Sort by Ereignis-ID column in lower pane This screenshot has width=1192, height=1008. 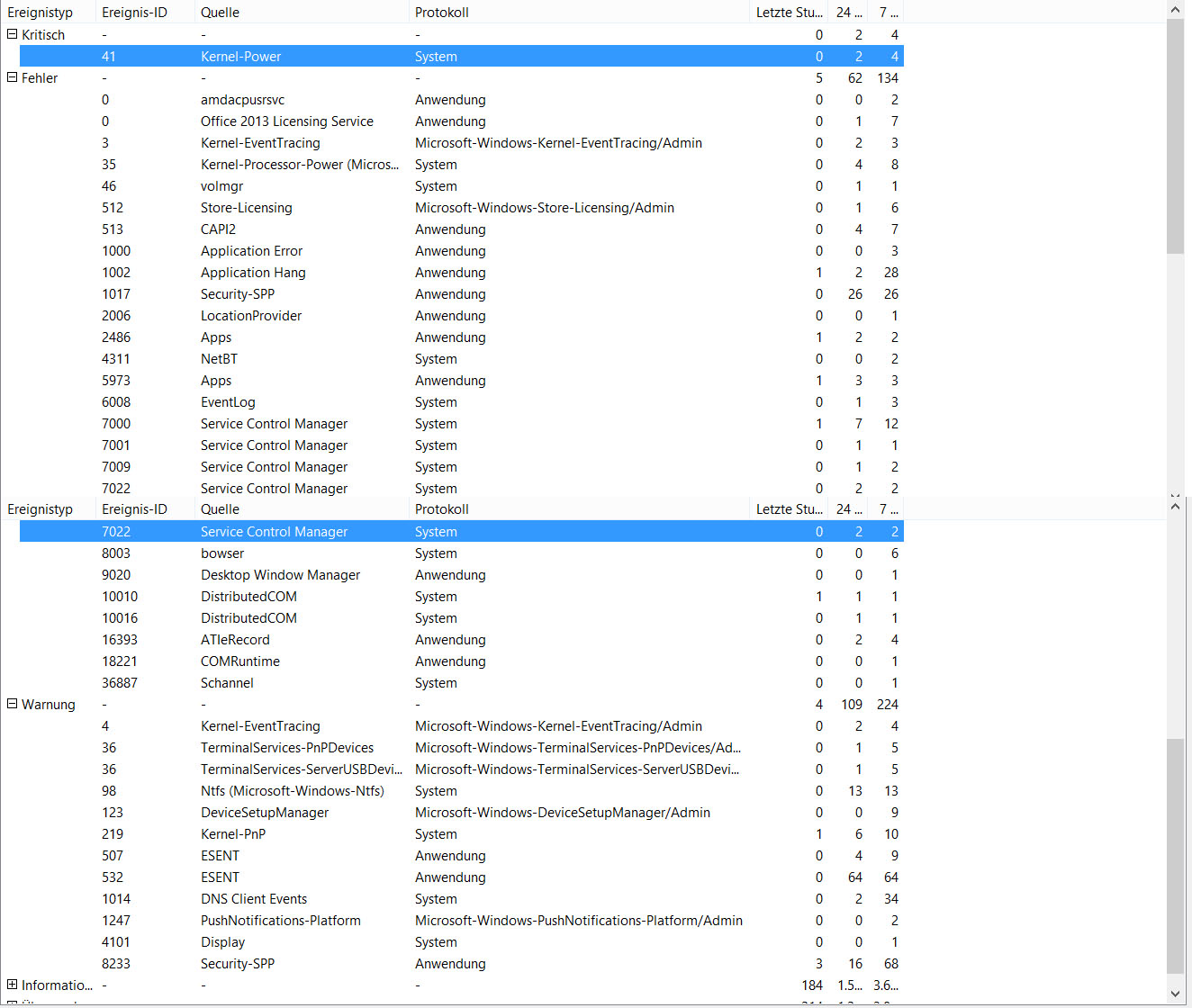[x=144, y=508]
